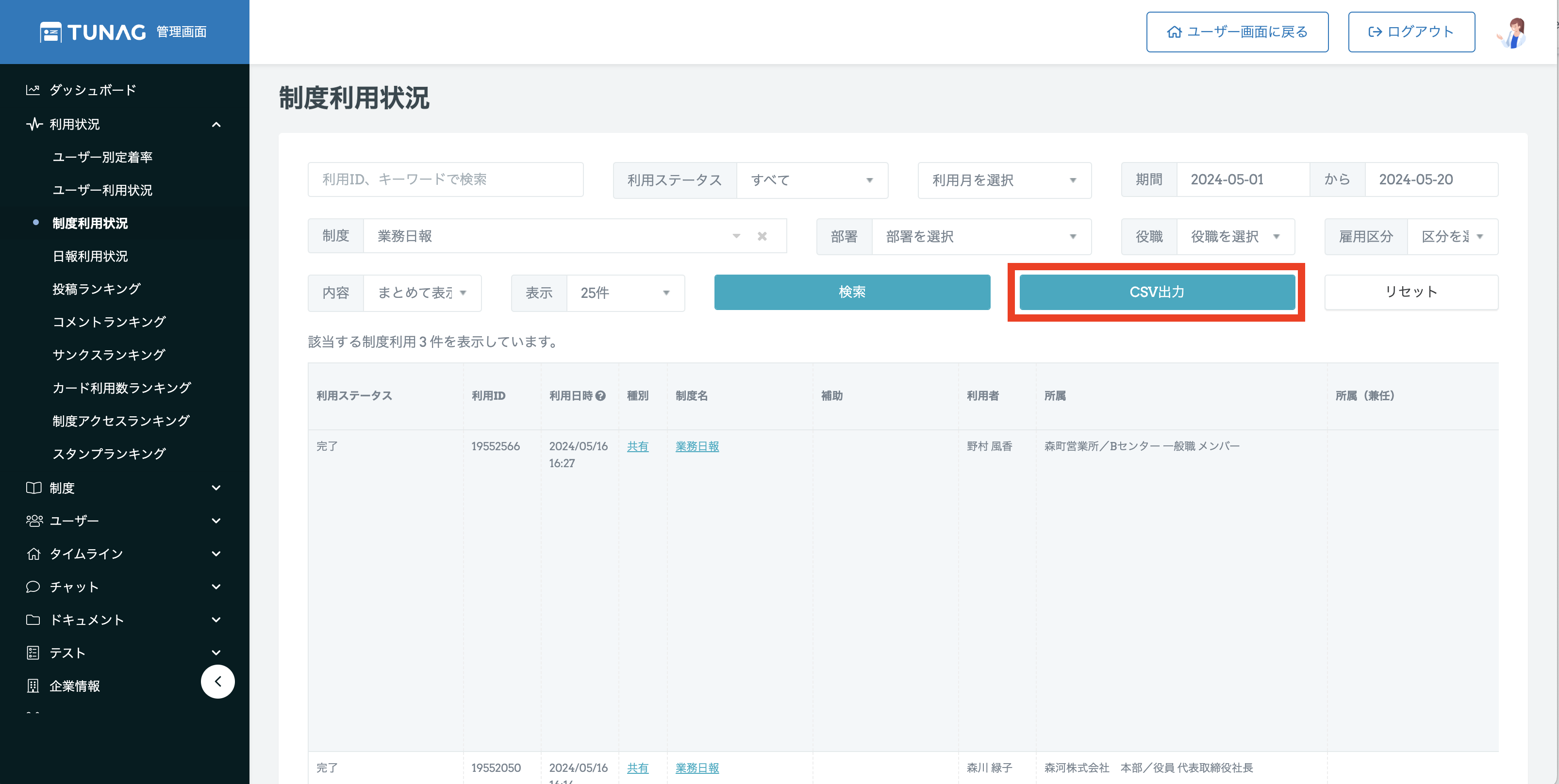Click the help icon next to 利用日時
The image size is (1559, 784).
pyautogui.click(x=600, y=395)
